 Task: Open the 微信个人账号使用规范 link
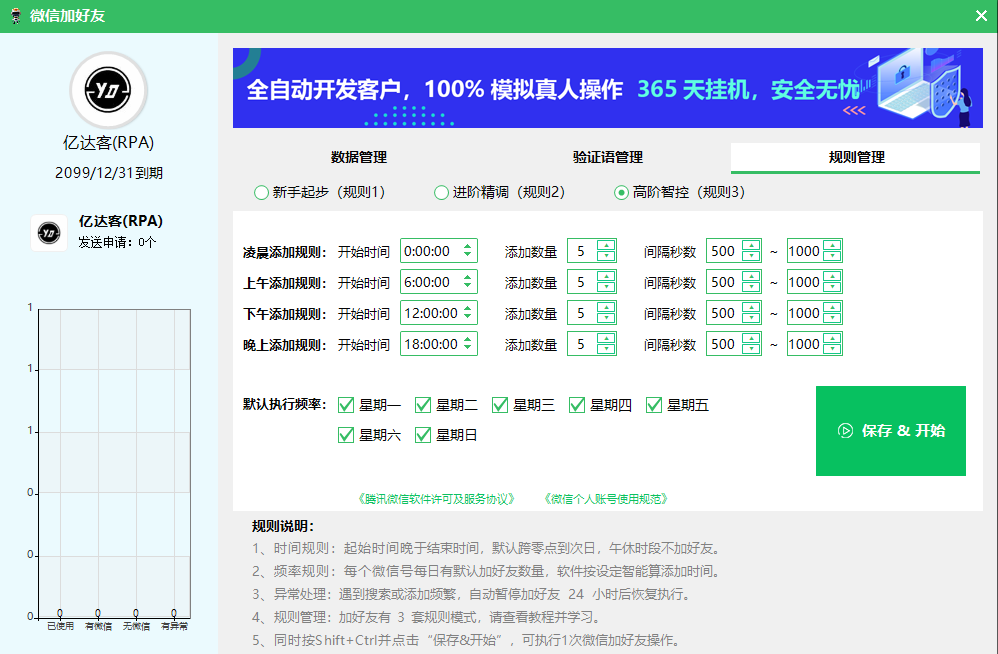(606, 498)
